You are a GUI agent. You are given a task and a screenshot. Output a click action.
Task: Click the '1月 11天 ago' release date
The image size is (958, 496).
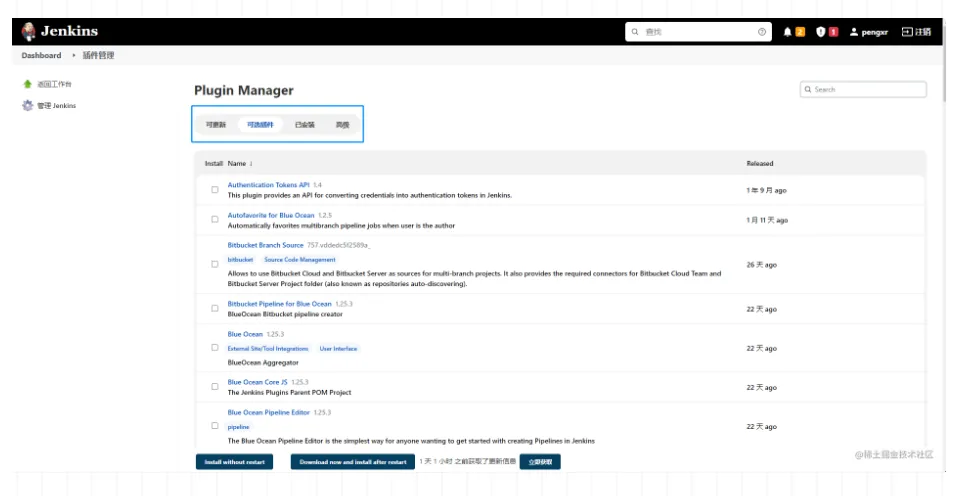pyautogui.click(x=767, y=220)
